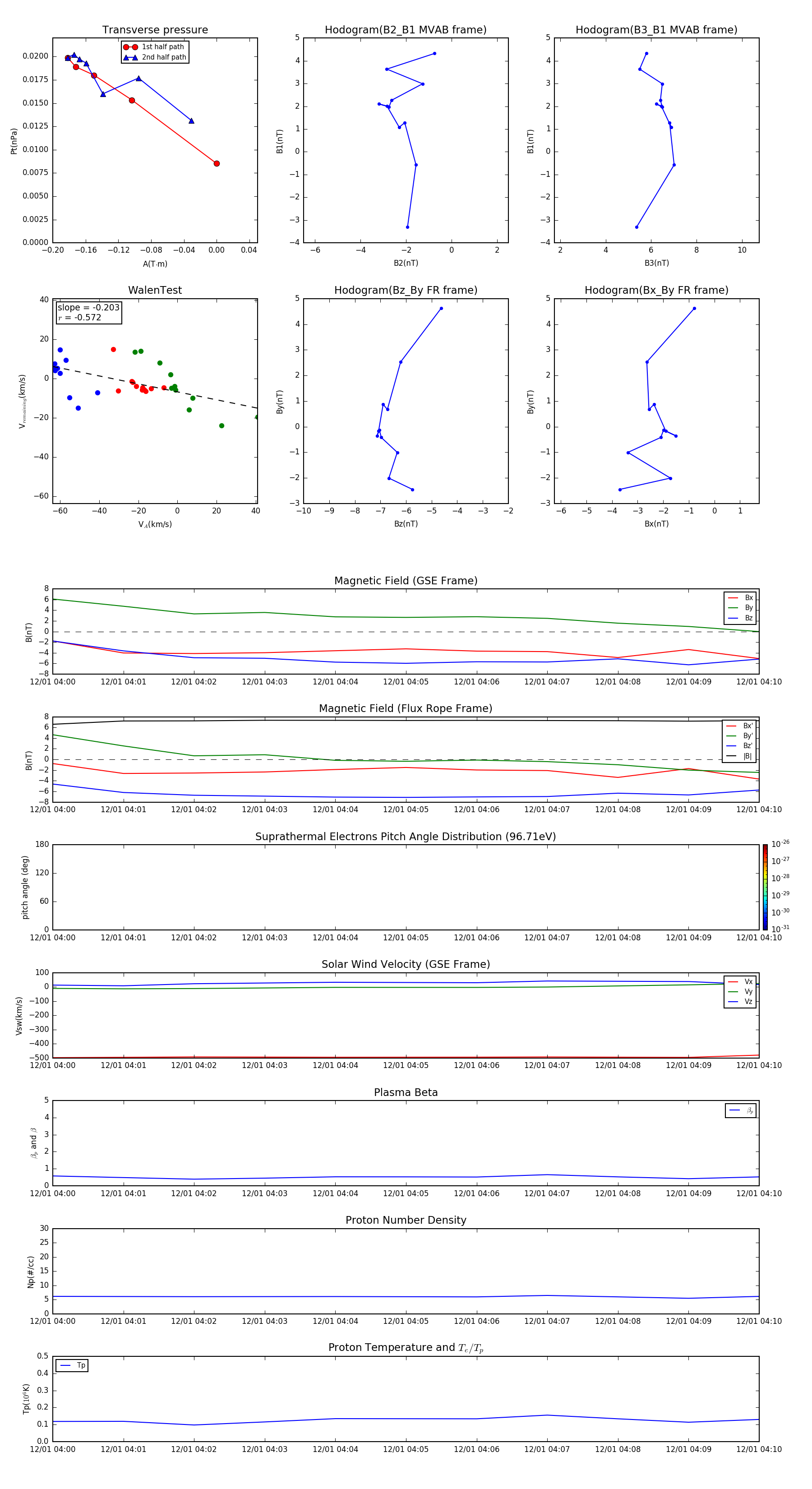812x1489 pixels.
Task: Click the '10^-31' color bar label
Action: click(x=780, y=929)
